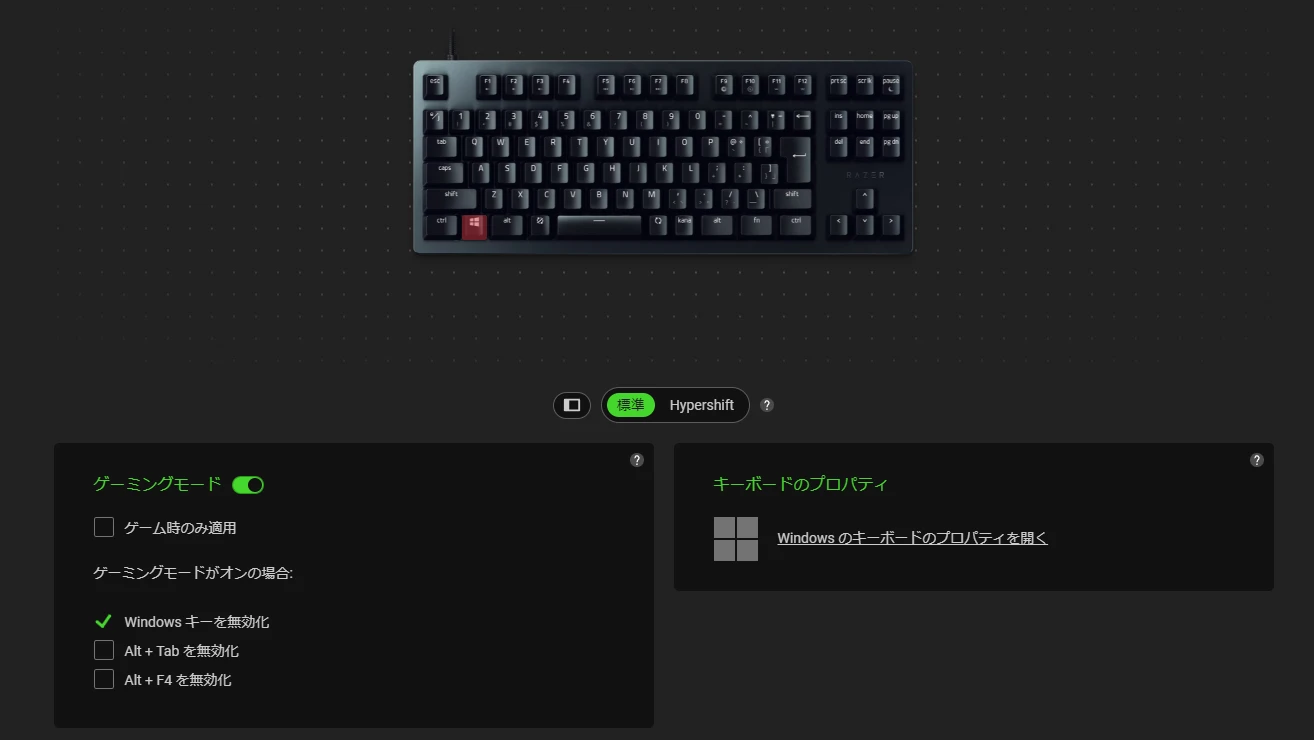Uncheck Windows キーを無効化 option
The height and width of the screenshot is (740, 1314).
(x=103, y=621)
